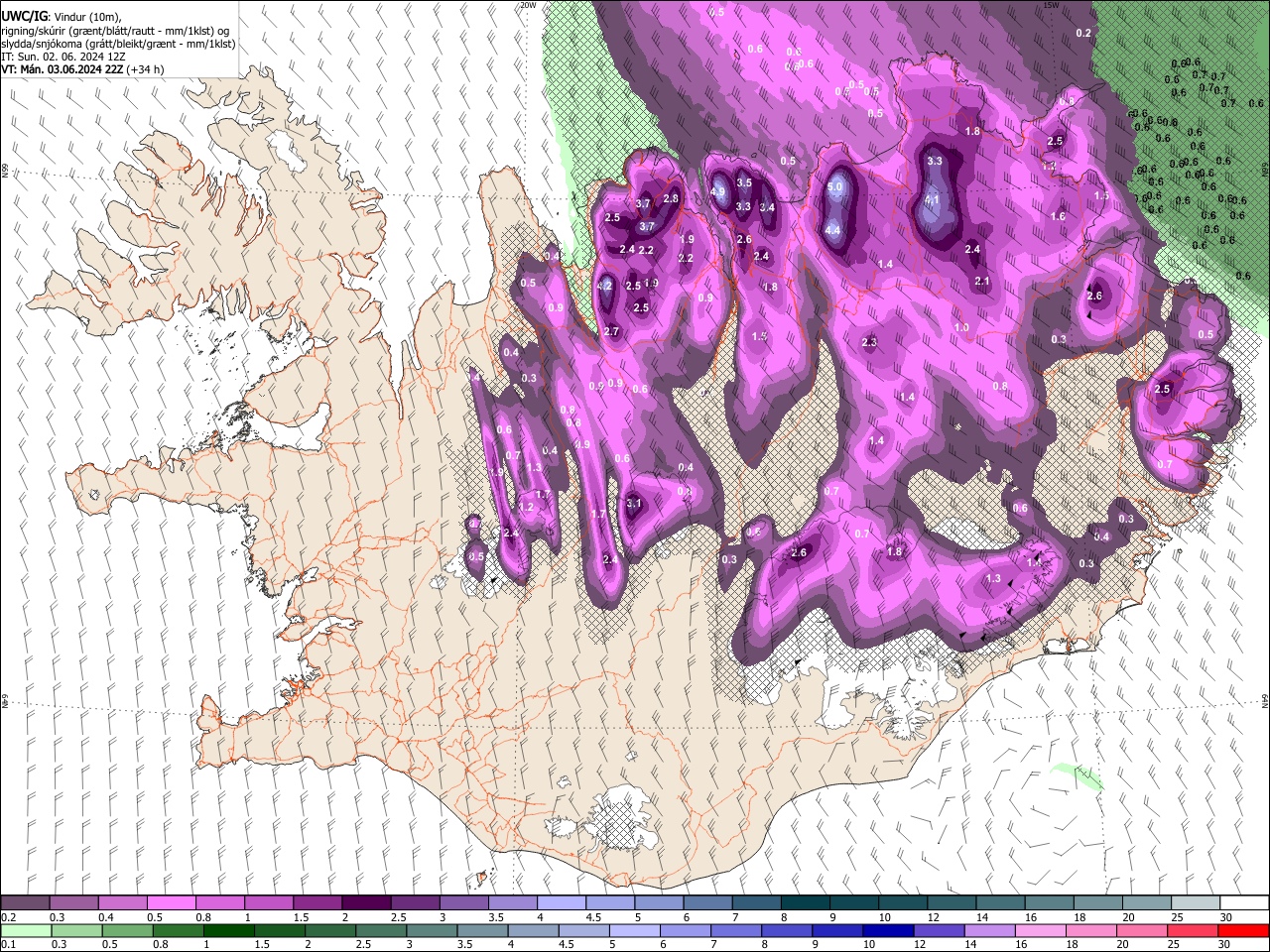Pick the deep blue swatch labeled 10
The height and width of the screenshot is (952, 1270).
point(886,931)
